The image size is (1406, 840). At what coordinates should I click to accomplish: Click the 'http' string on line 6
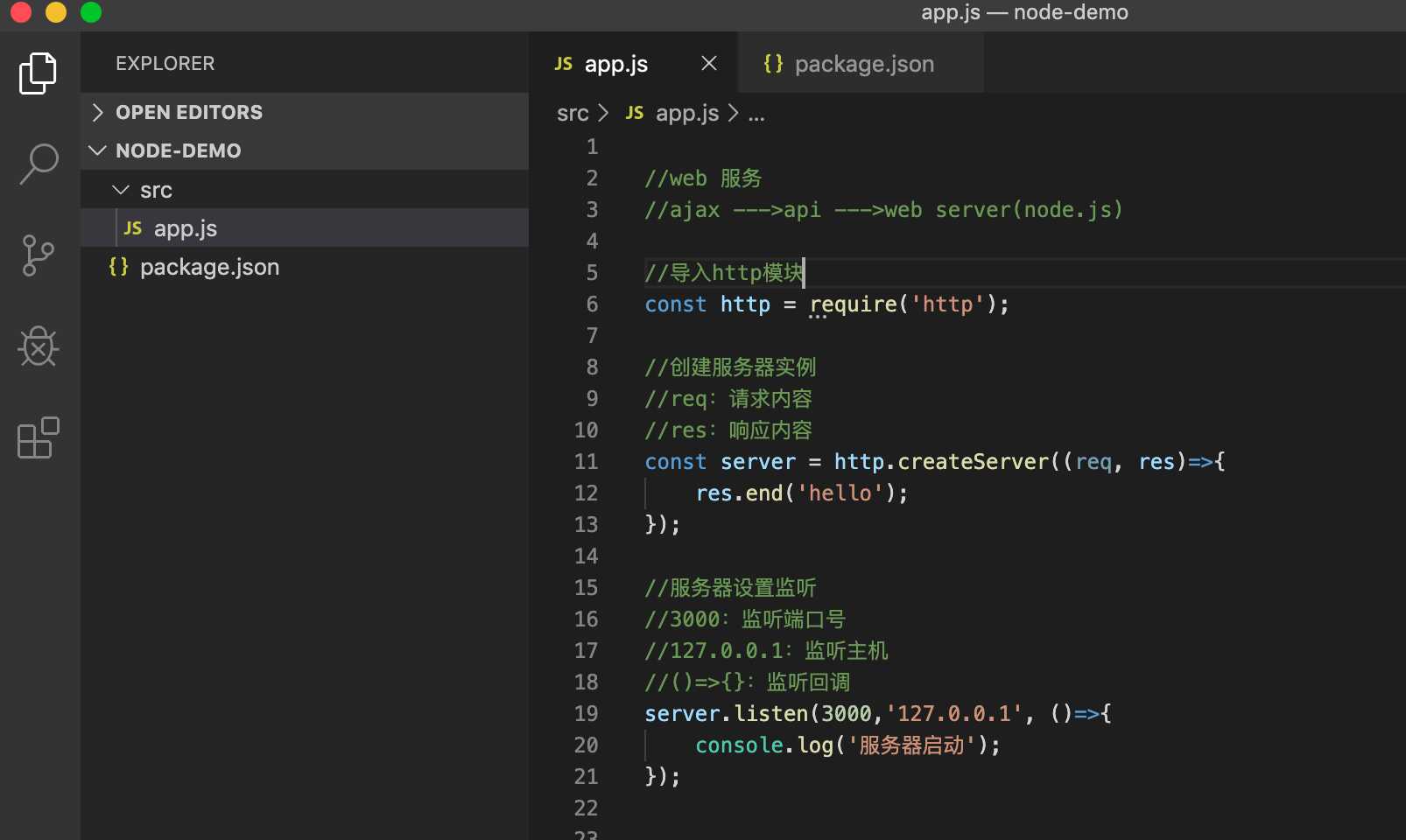pyautogui.click(x=947, y=304)
